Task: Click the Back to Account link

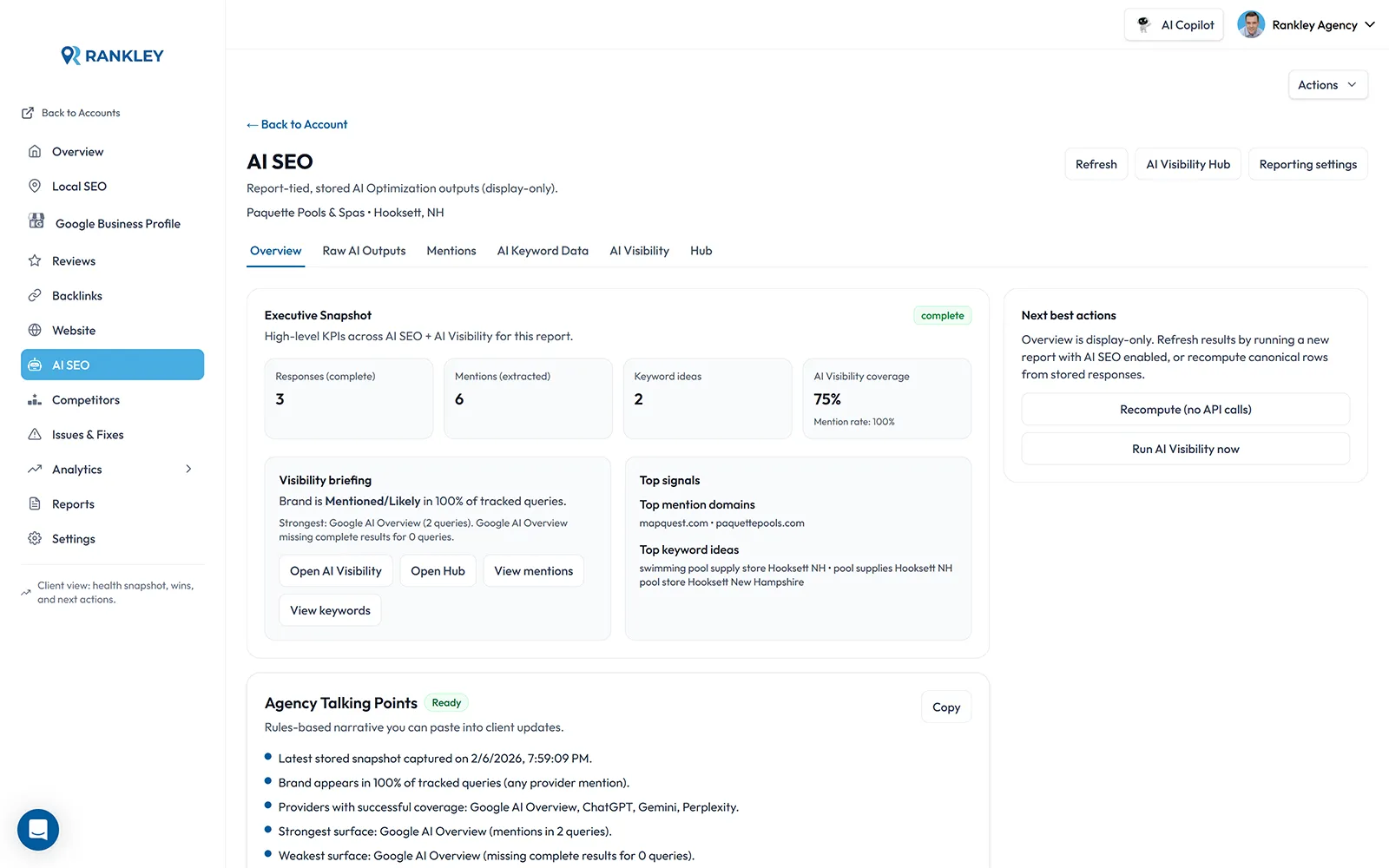Action: 296,124
